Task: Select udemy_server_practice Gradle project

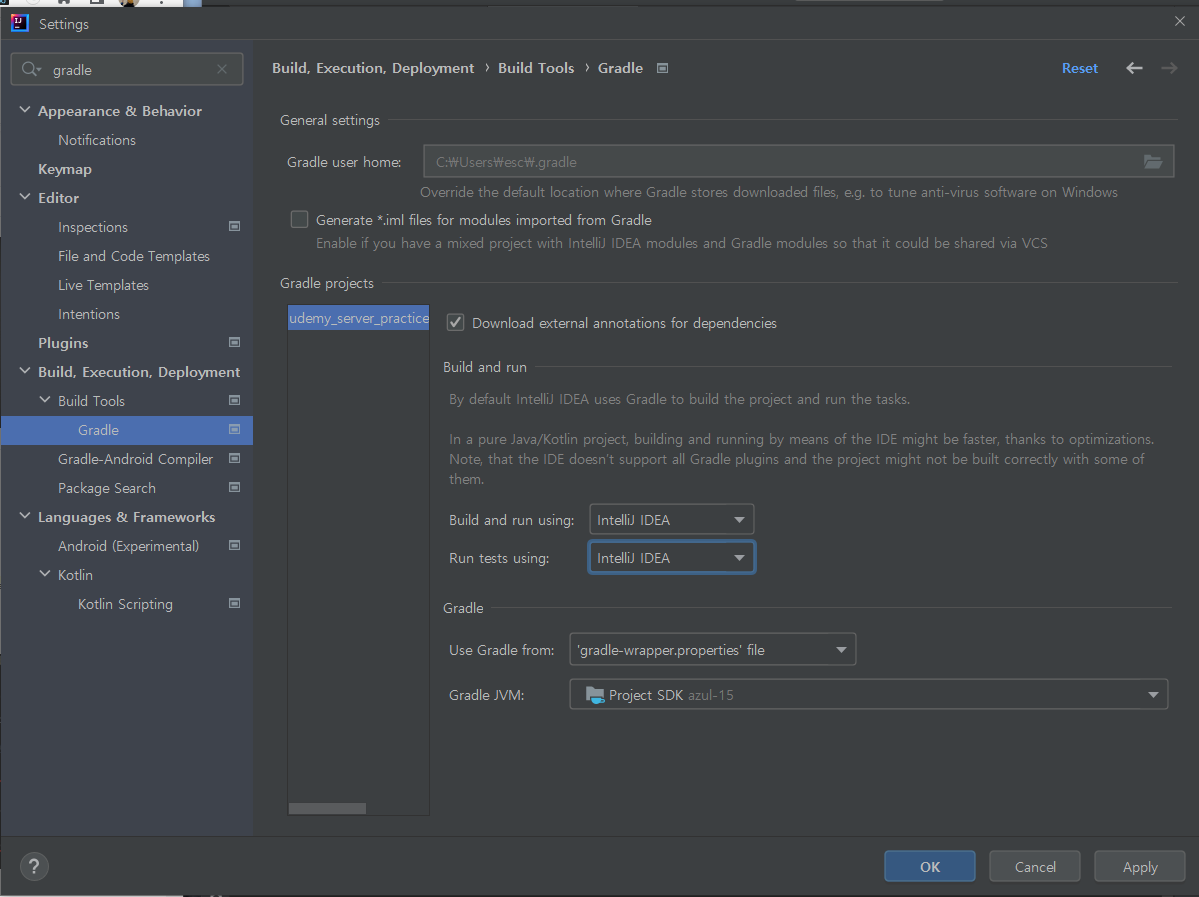Action: pyautogui.click(x=359, y=318)
